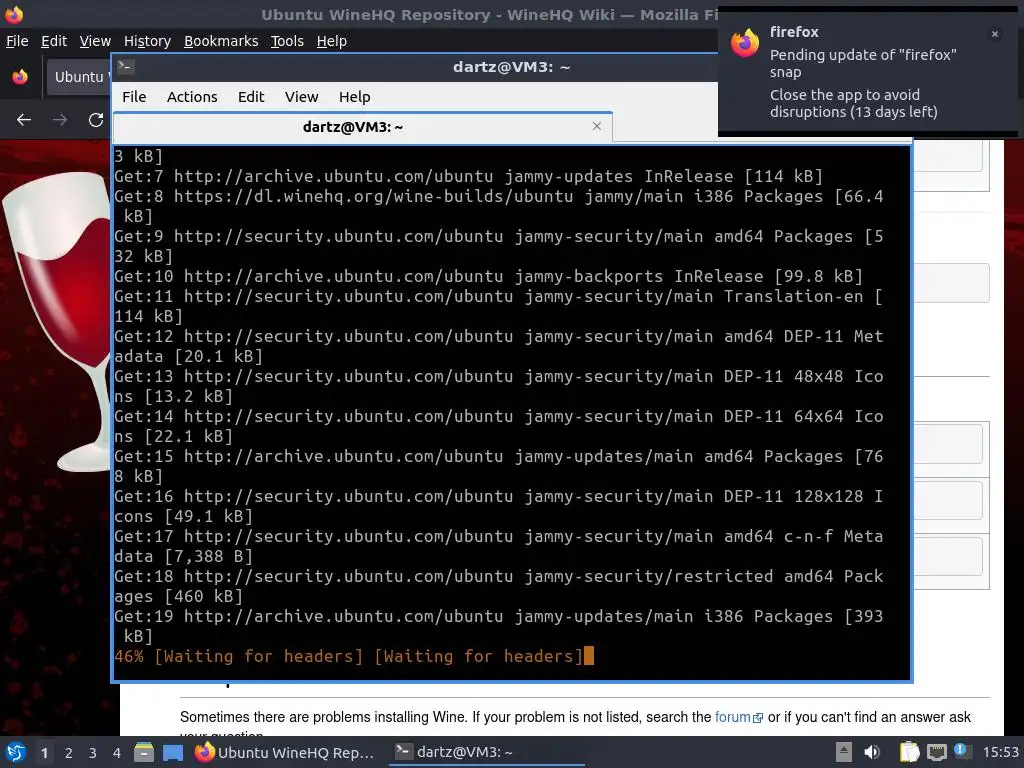Open Firefox Bookmarks menu
The height and width of the screenshot is (768, 1024).
pos(221,41)
